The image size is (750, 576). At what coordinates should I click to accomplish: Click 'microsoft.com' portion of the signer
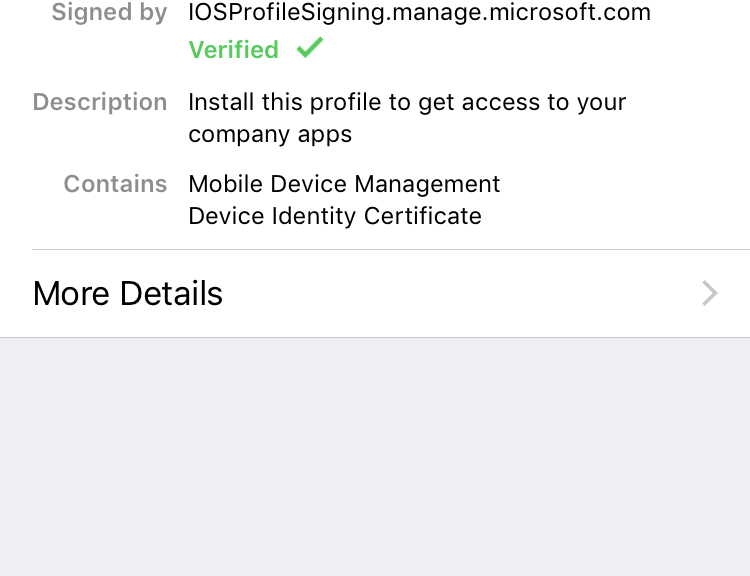coord(570,12)
